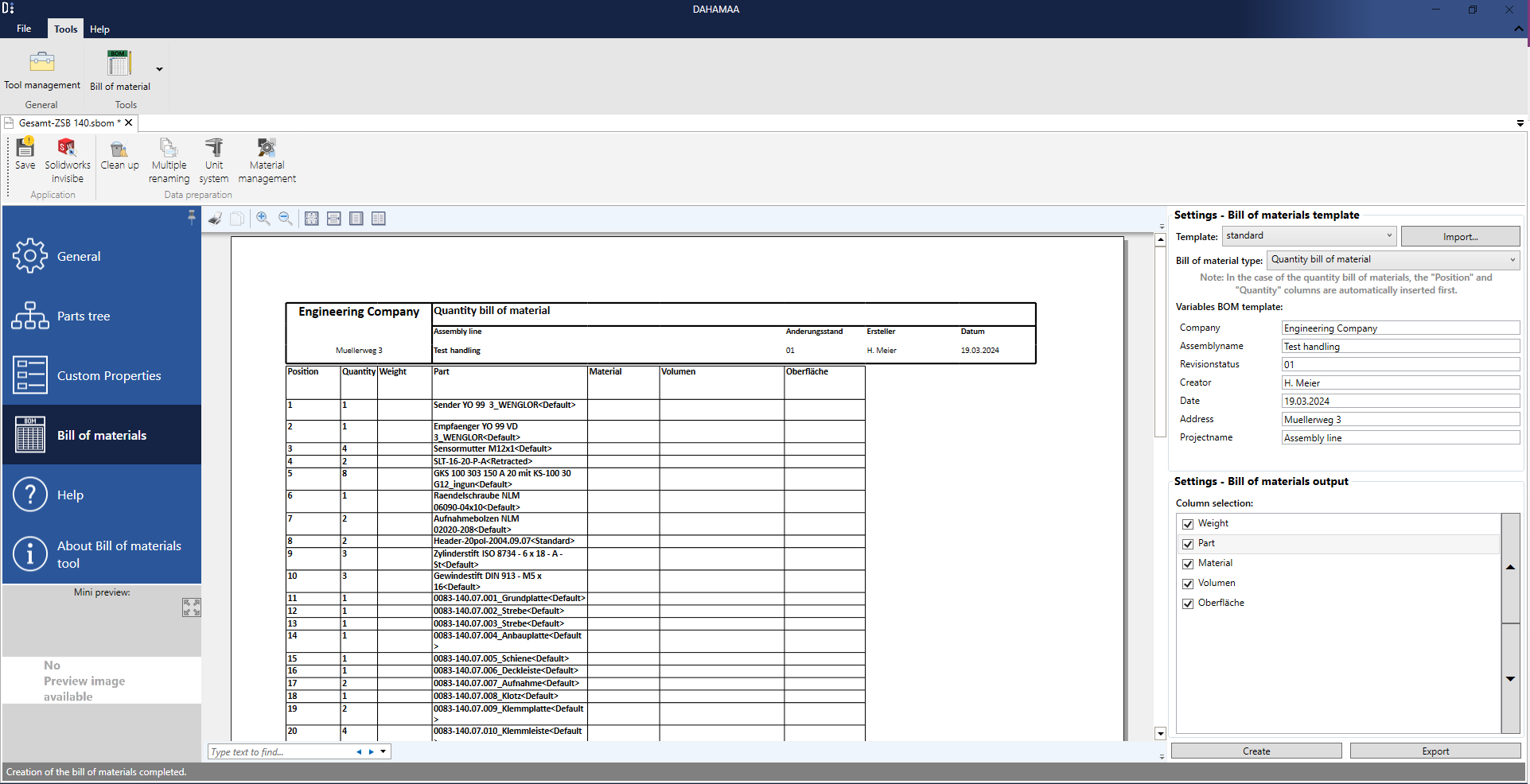This screenshot has width=1530, height=784.
Task: Open the File menu
Action: coord(24,29)
